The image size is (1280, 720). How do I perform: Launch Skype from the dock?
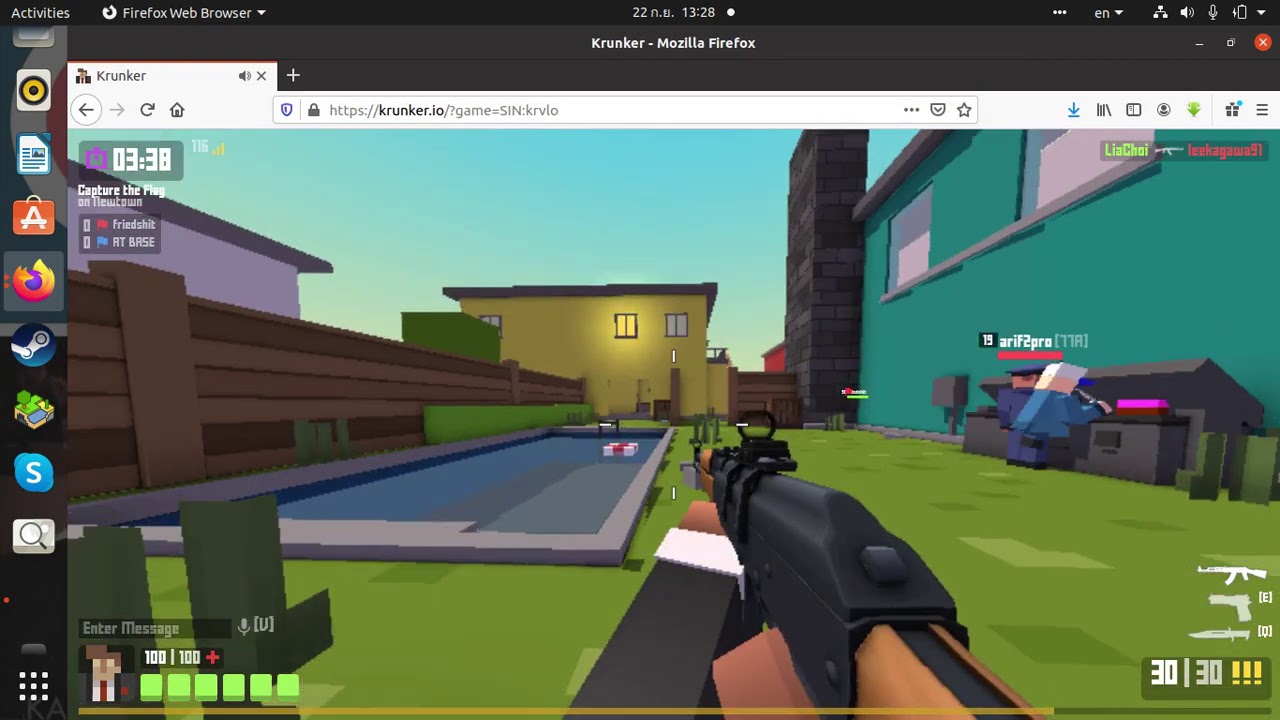click(33, 472)
